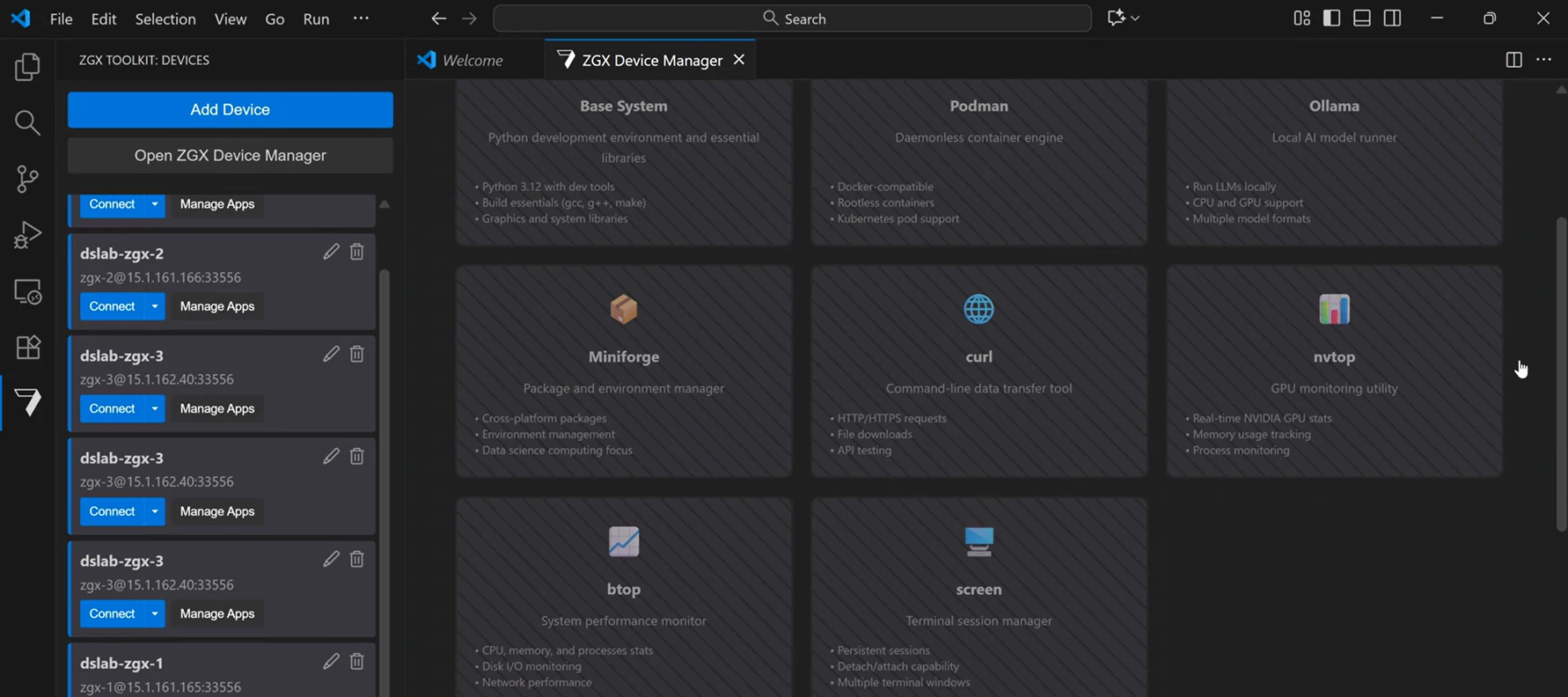Click the device list scrollbar thumb
This screenshot has width=1568, height=697.
pos(384,482)
